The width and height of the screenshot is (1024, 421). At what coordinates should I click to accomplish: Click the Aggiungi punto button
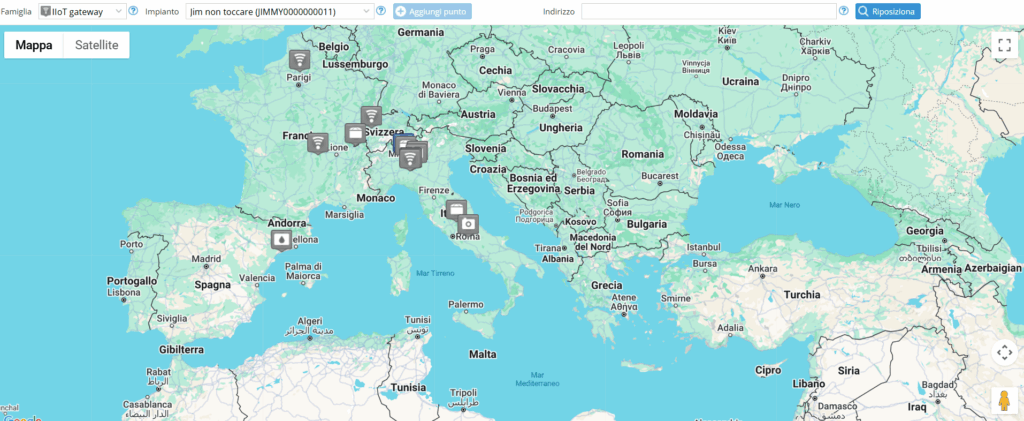(432, 11)
